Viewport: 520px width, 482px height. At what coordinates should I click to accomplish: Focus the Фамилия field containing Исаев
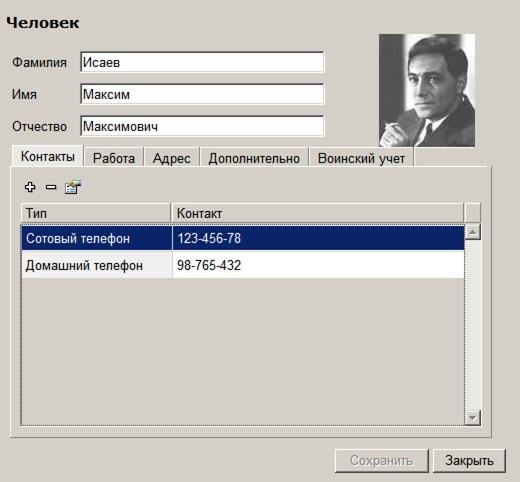[x=202, y=62]
